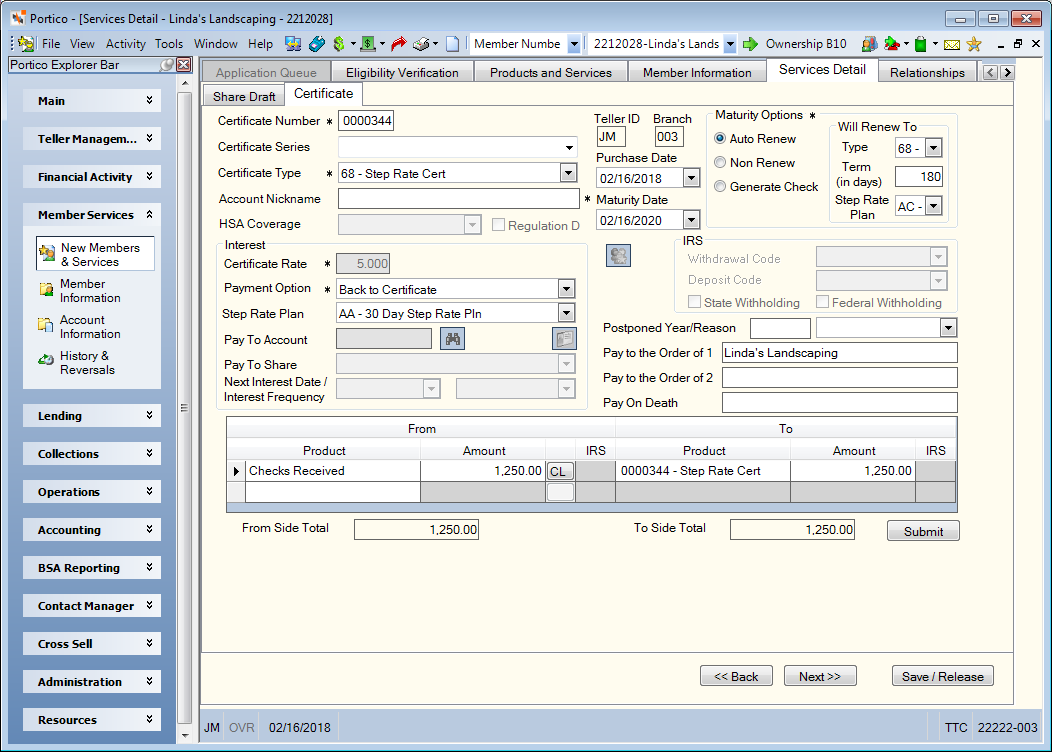Select the Auto Renew radio button

tap(720, 138)
